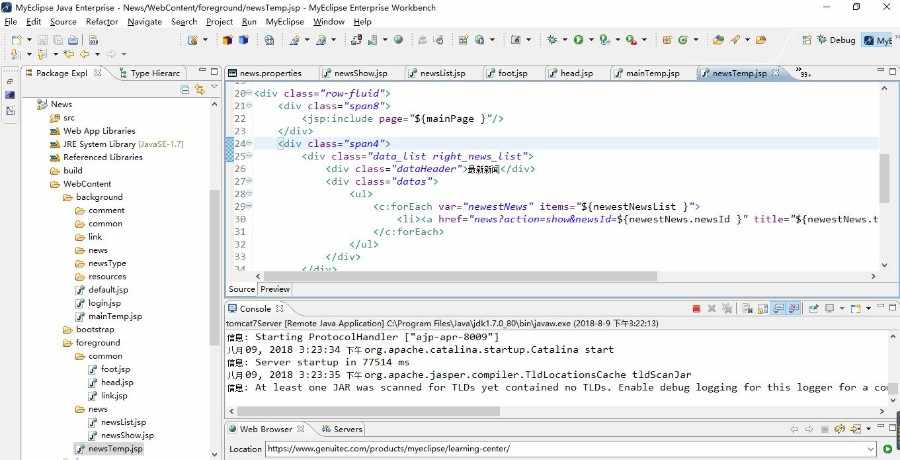900x460 pixels.
Task: Select the Web App Libraries node
Action: 99,131
